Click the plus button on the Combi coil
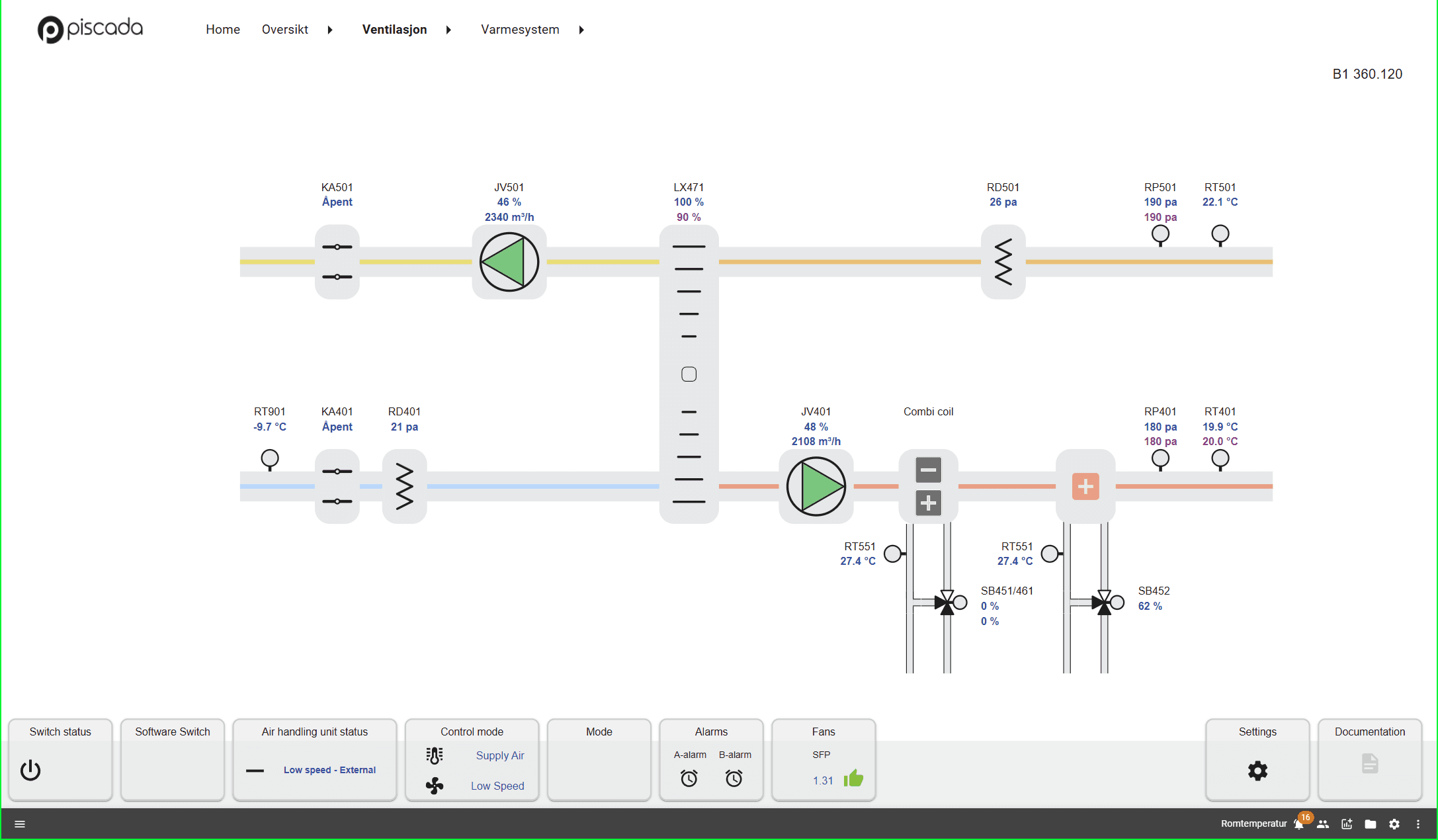1438x840 pixels. tap(927, 503)
